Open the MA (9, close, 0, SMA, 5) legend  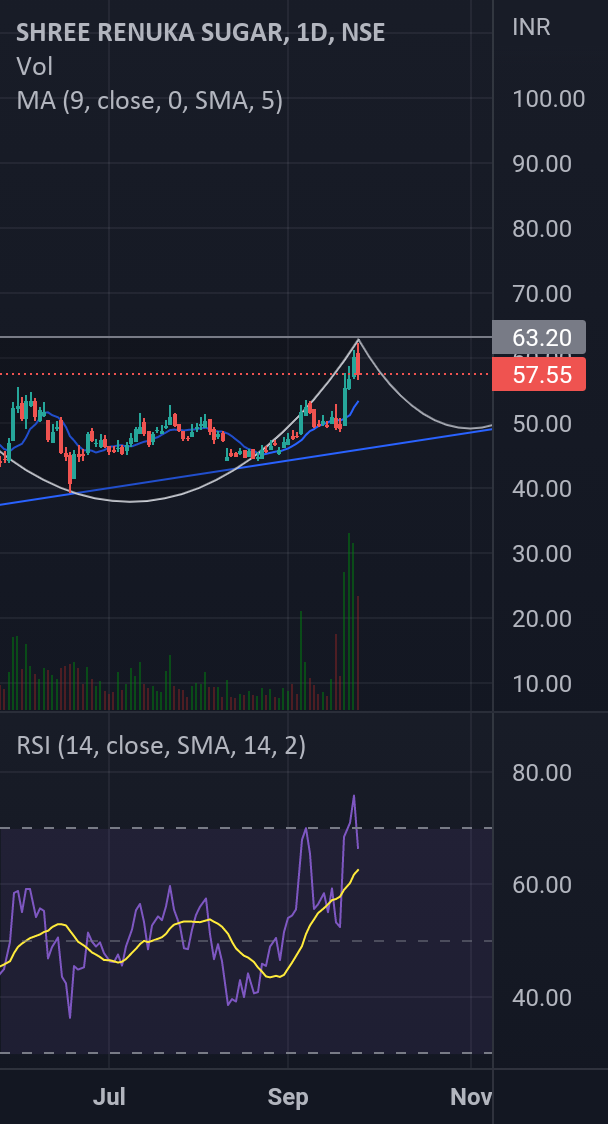tap(149, 101)
